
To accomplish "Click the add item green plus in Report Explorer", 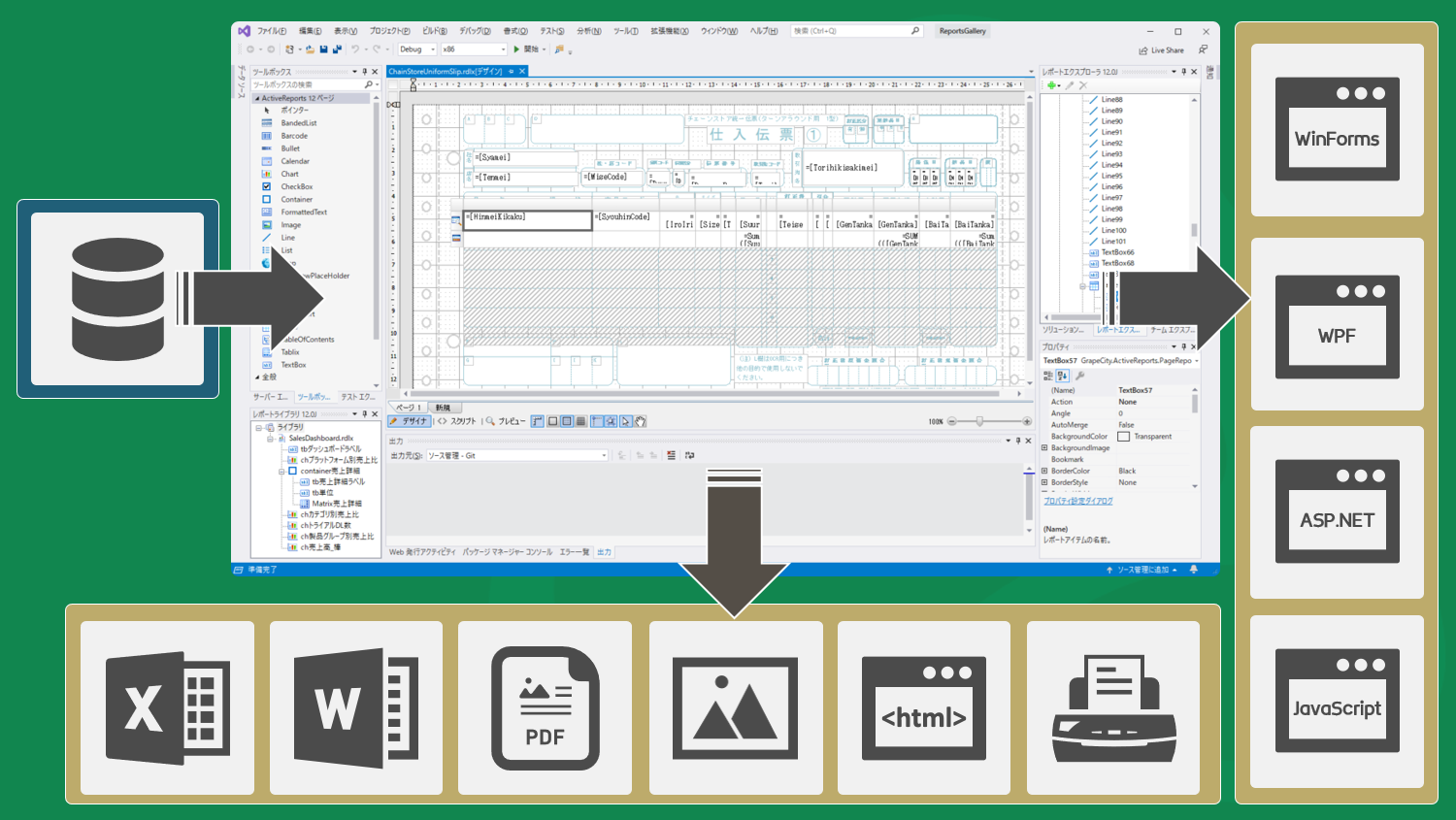I will coord(1051,85).
